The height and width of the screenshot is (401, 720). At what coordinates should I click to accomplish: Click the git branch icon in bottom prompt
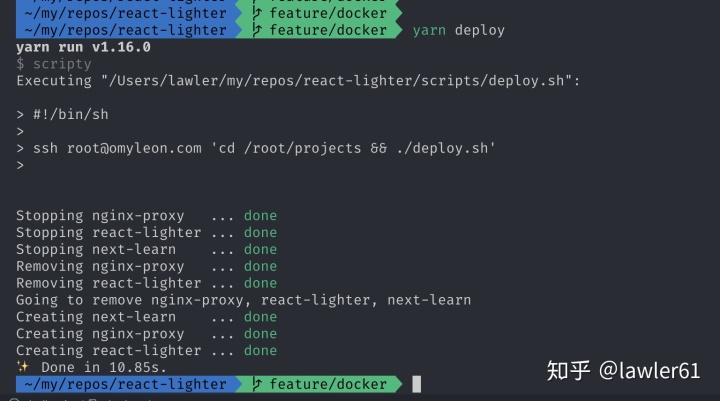click(x=257, y=384)
